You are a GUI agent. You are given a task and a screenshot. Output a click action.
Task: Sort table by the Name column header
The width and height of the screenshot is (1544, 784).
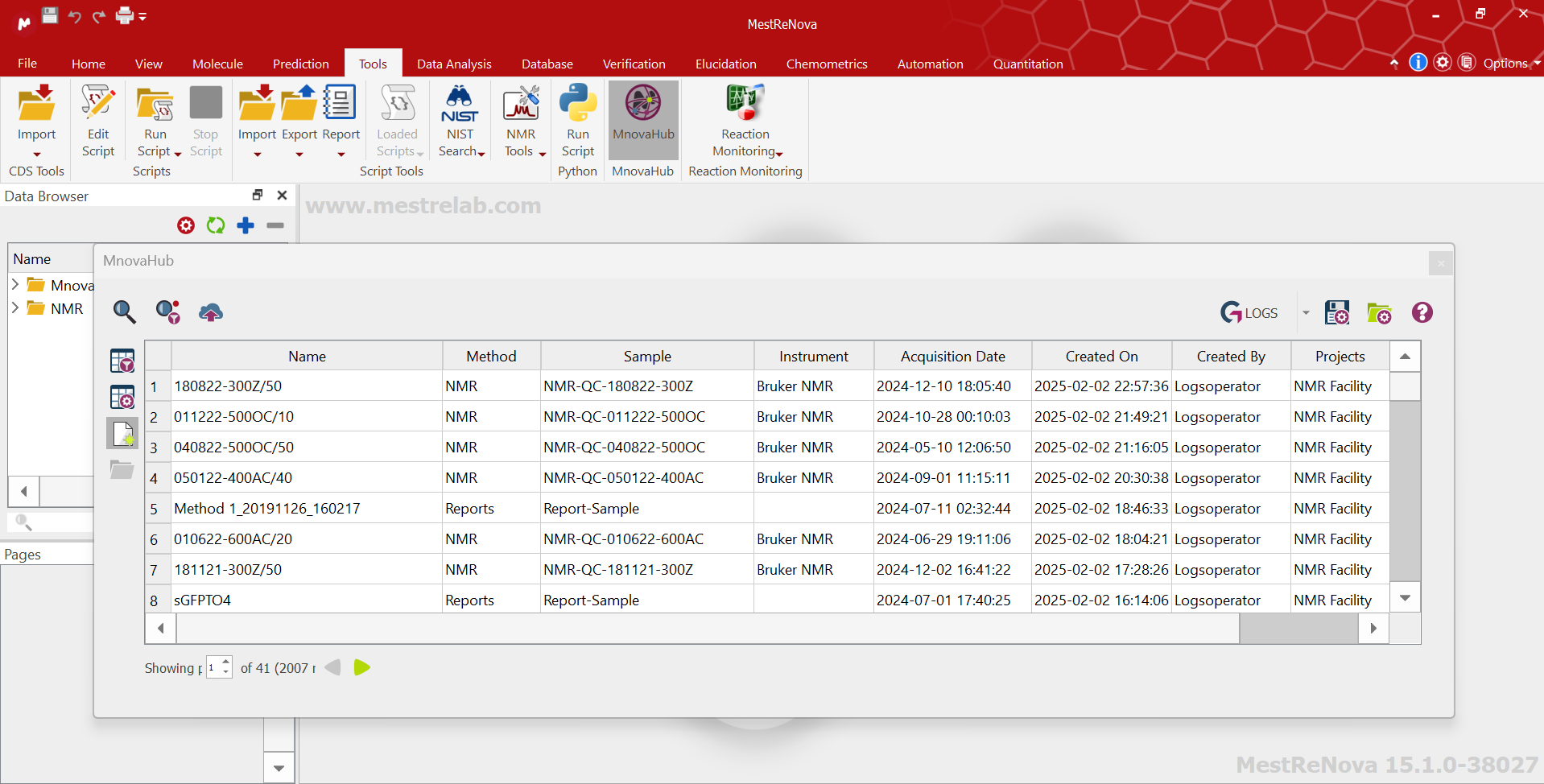click(308, 356)
